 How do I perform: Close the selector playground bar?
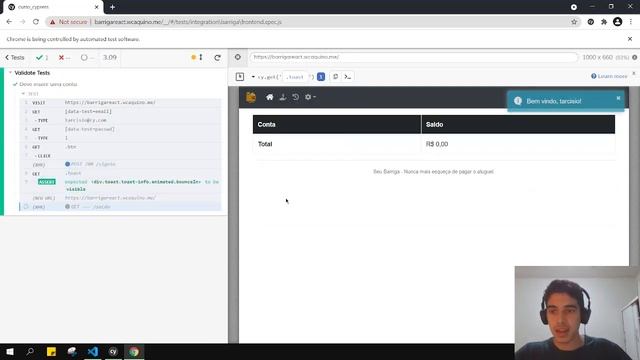click(x=634, y=73)
